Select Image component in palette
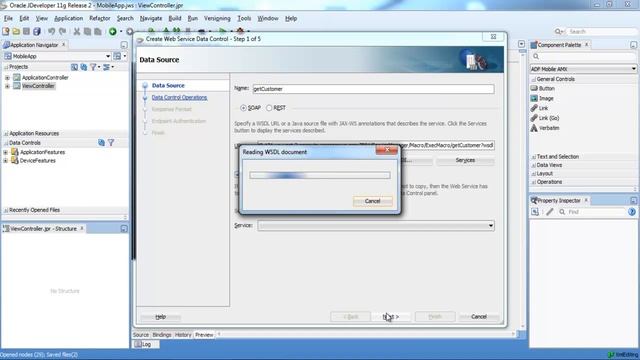The image size is (640, 360). click(x=542, y=98)
